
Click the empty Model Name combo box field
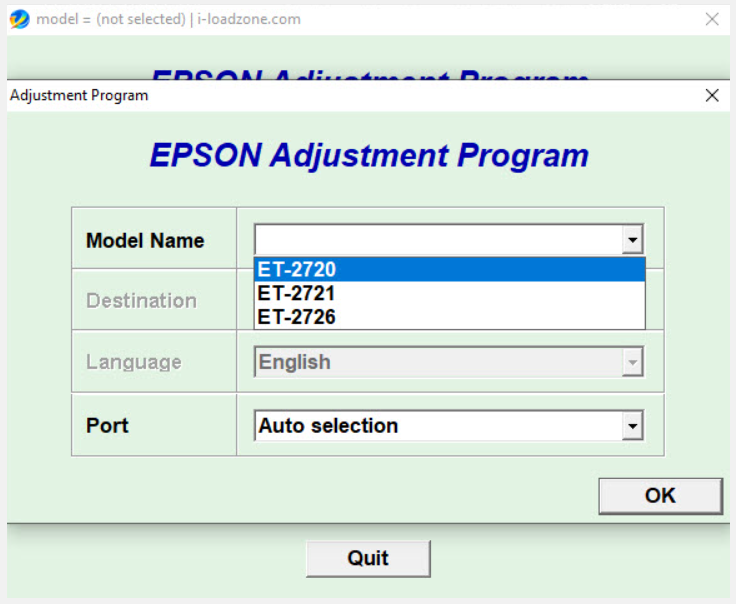coord(438,240)
